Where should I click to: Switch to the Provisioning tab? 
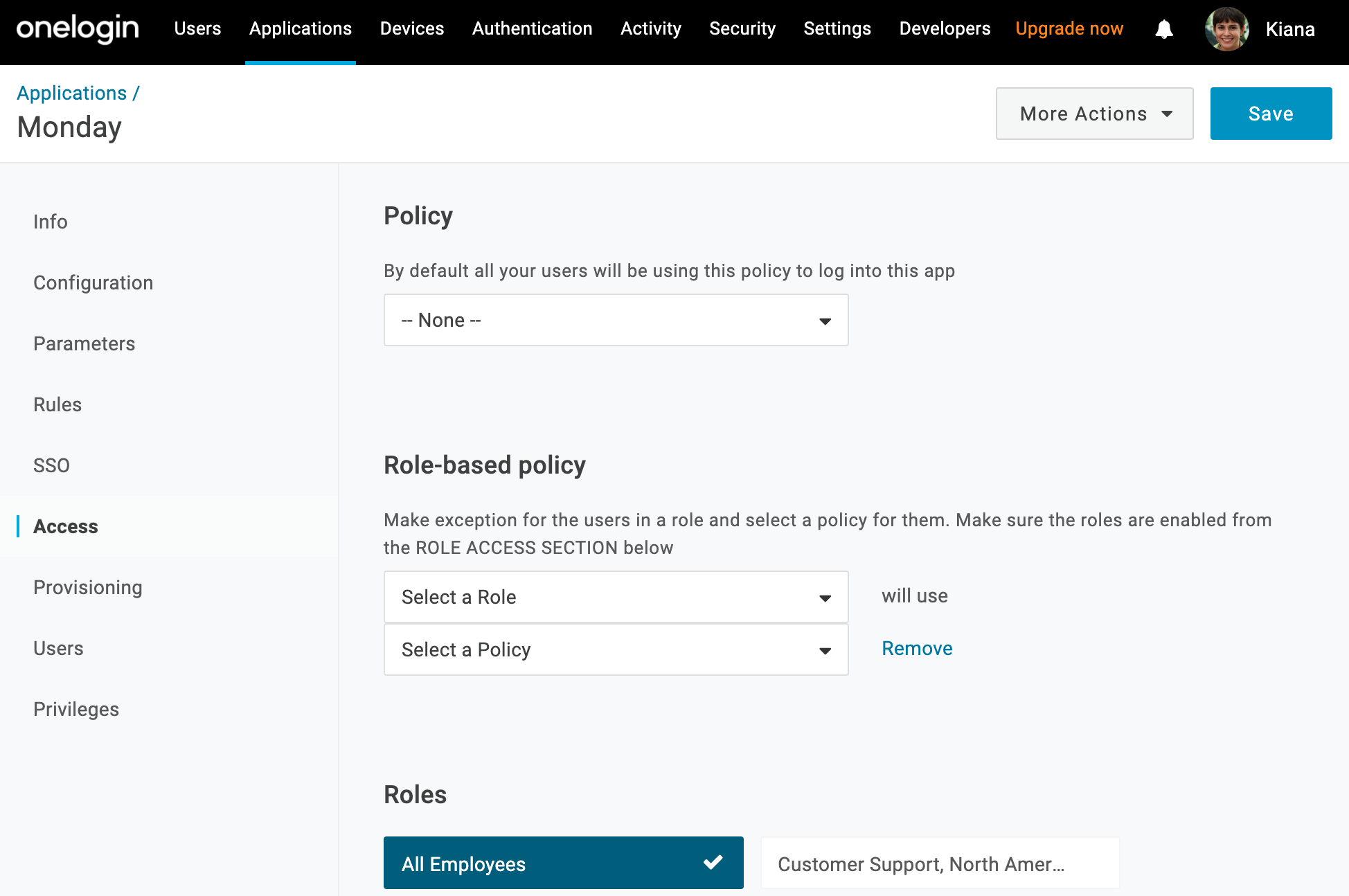pyautogui.click(x=88, y=587)
